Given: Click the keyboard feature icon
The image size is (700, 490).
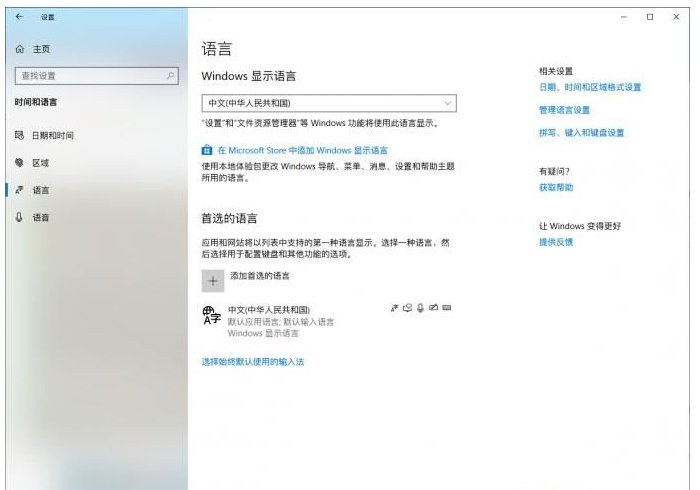Looking at the screenshot, I should coord(446,307).
